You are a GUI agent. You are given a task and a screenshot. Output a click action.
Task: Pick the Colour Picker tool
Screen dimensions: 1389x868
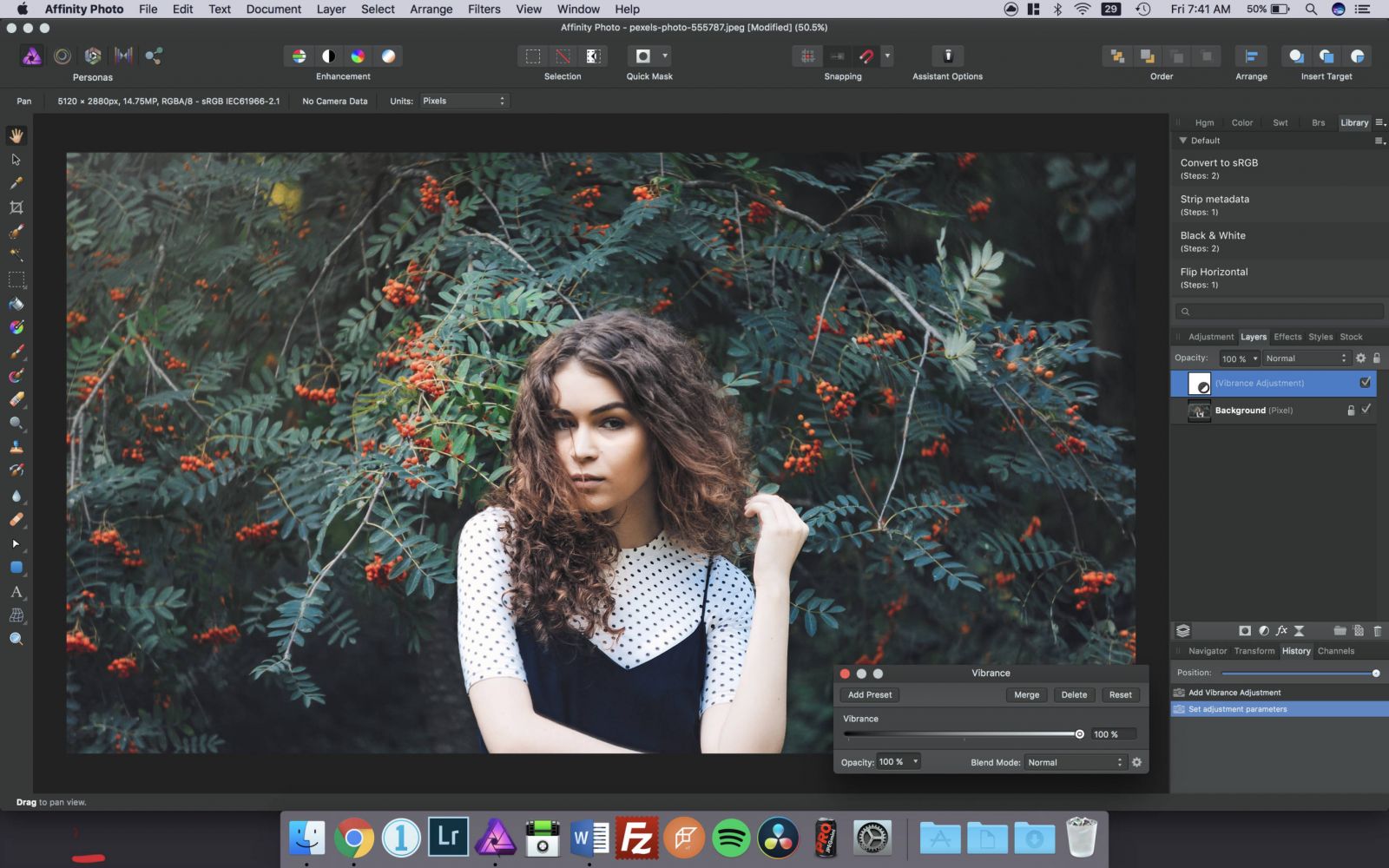click(x=16, y=183)
